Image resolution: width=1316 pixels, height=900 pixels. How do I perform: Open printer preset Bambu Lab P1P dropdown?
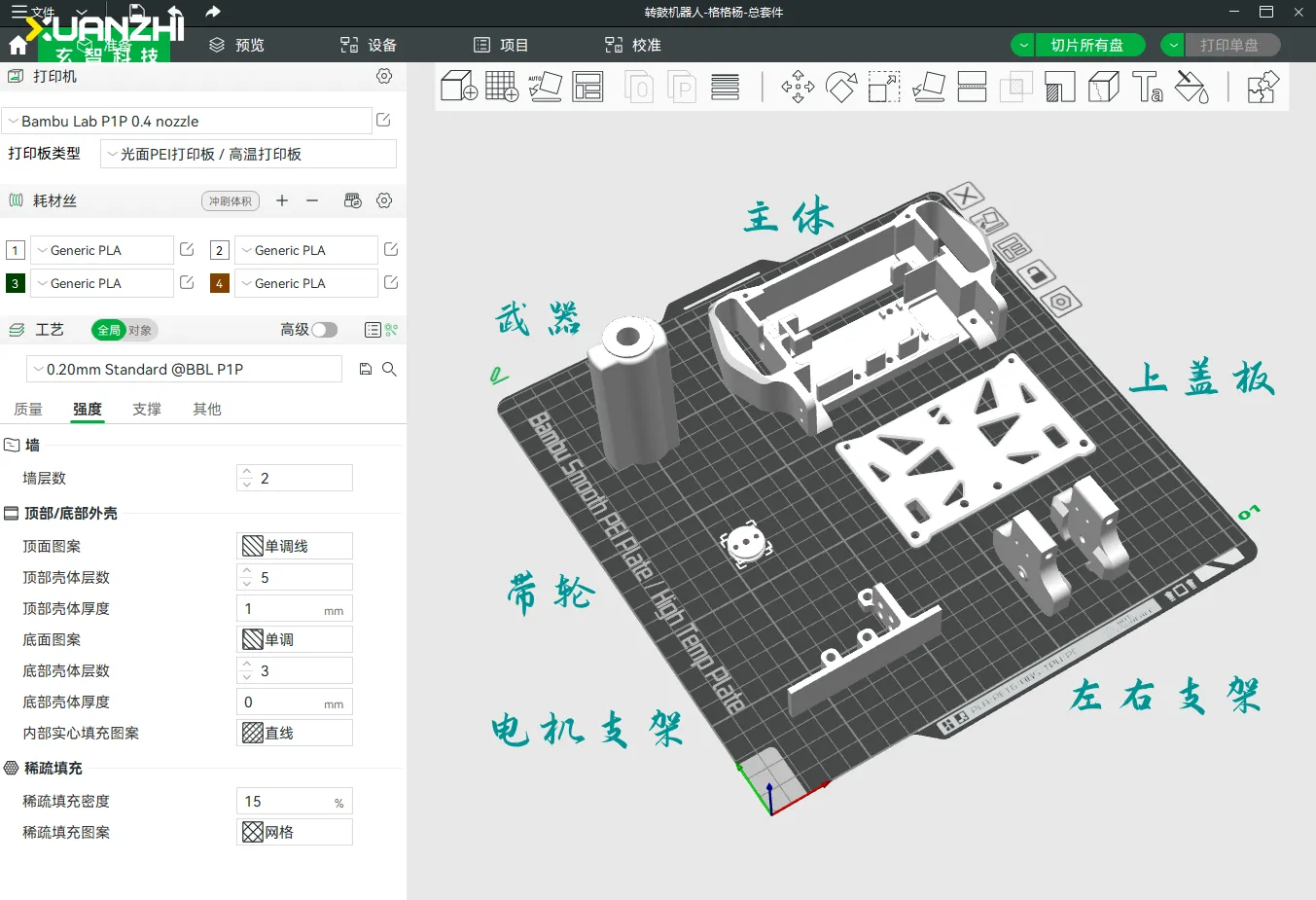pos(187,121)
